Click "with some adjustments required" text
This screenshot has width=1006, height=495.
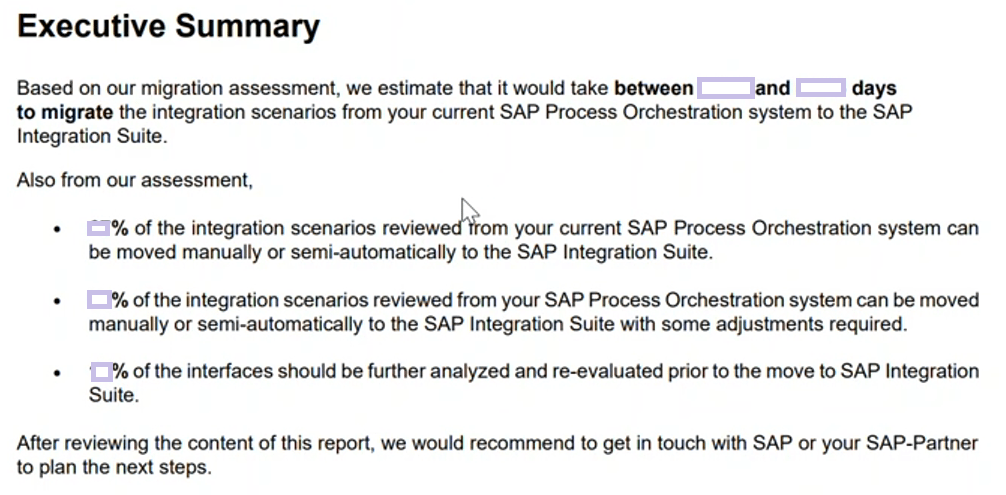coord(763,324)
